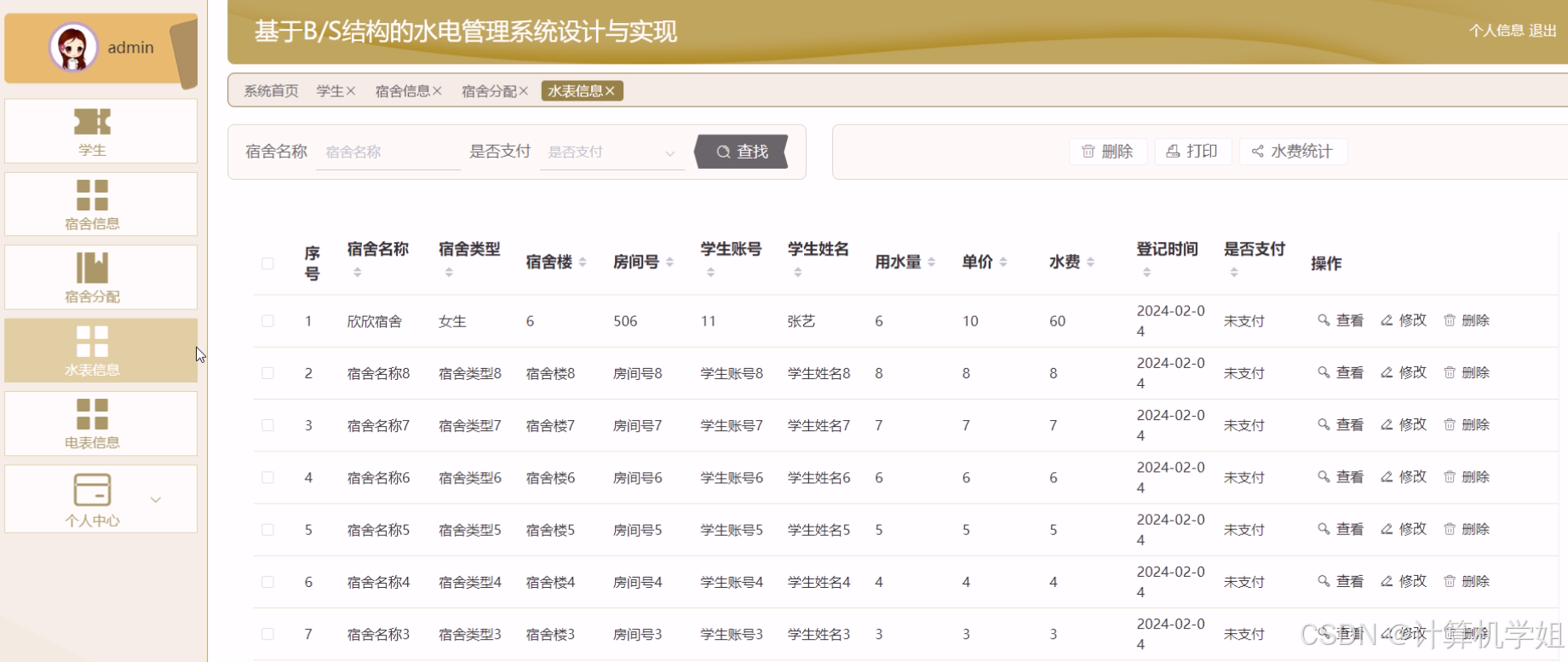This screenshot has width=1568, height=662.
Task: Sort by 学生账号 column arrows
Action: (x=711, y=273)
